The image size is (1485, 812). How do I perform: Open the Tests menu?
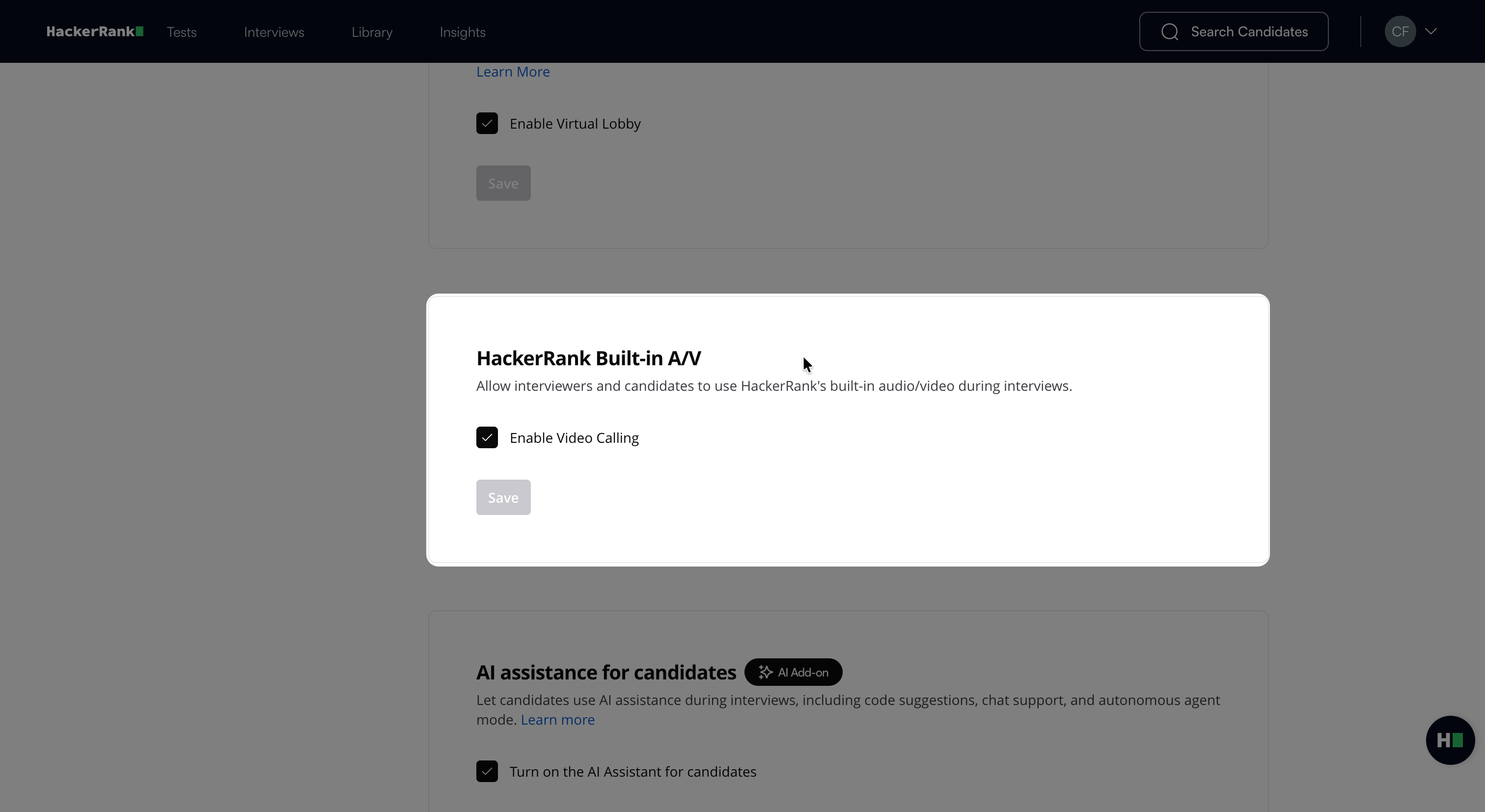point(182,32)
